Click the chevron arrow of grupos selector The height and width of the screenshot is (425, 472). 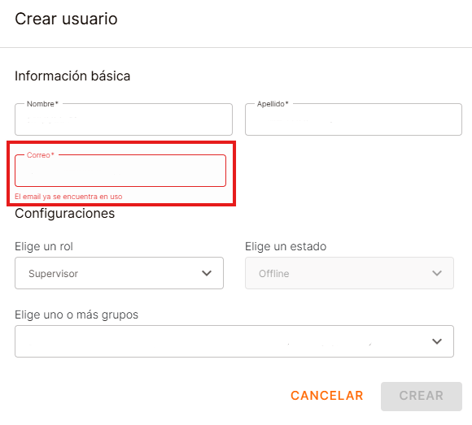click(437, 341)
